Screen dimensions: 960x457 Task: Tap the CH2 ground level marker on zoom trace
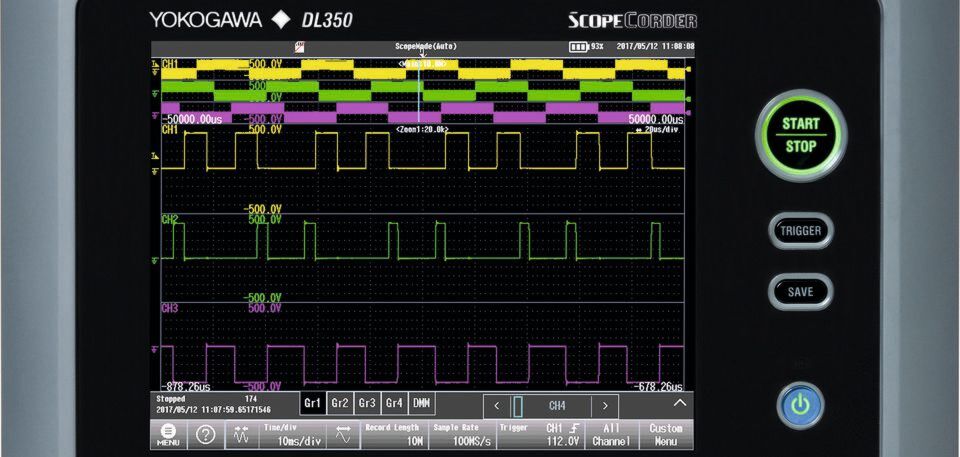coord(155,260)
